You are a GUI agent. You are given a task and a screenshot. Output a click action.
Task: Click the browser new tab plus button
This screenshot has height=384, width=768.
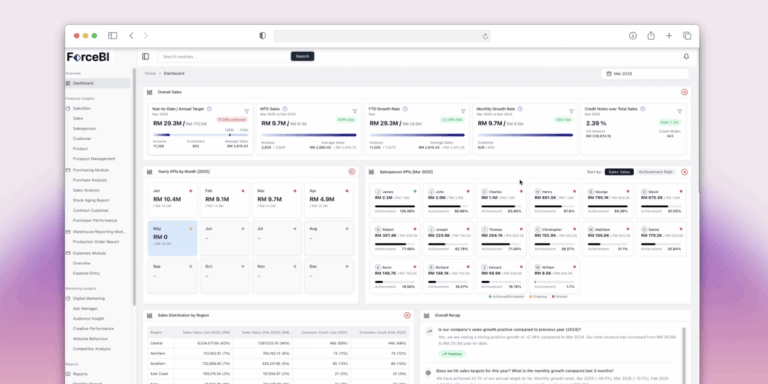click(669, 36)
